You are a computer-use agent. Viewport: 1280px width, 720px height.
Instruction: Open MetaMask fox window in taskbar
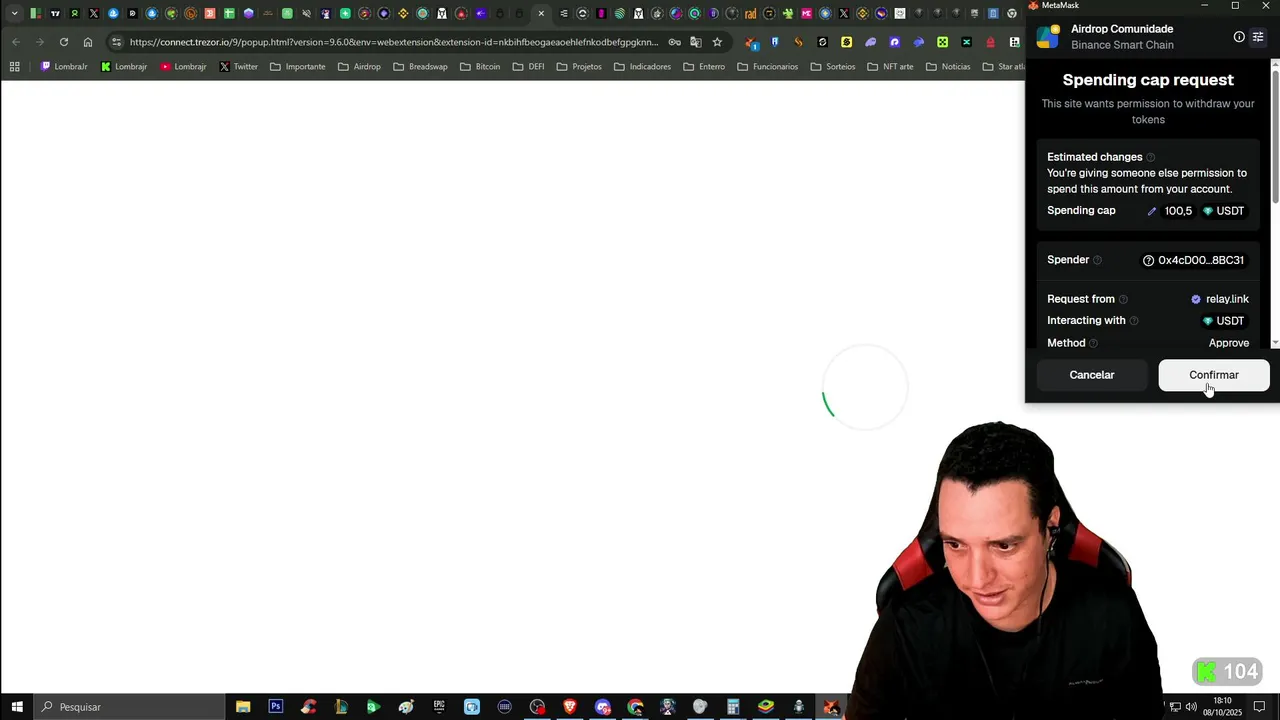point(831,707)
